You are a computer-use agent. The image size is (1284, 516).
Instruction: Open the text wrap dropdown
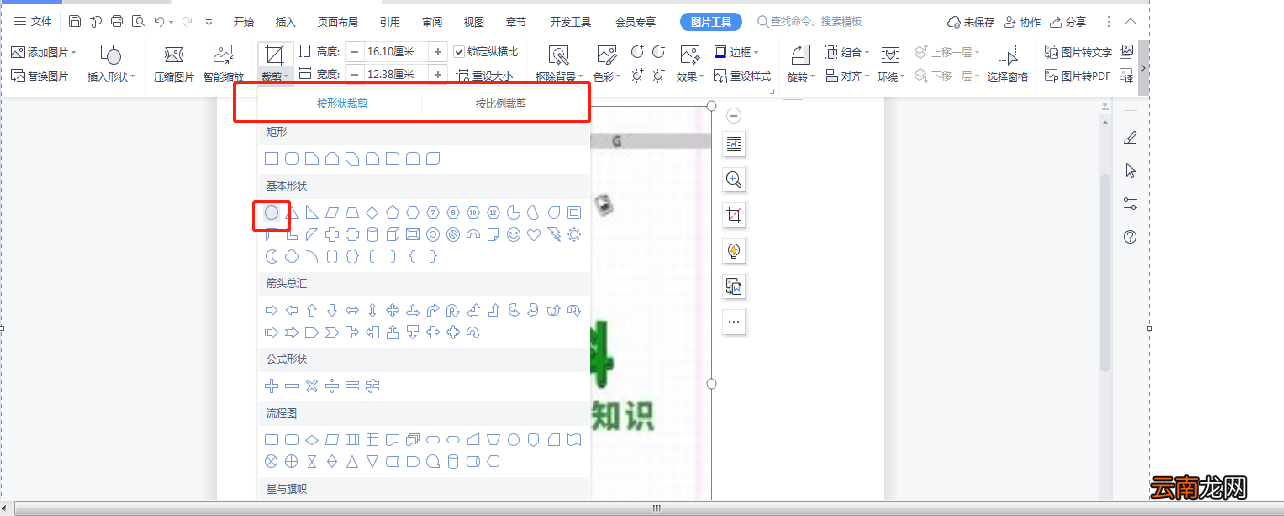click(x=903, y=77)
